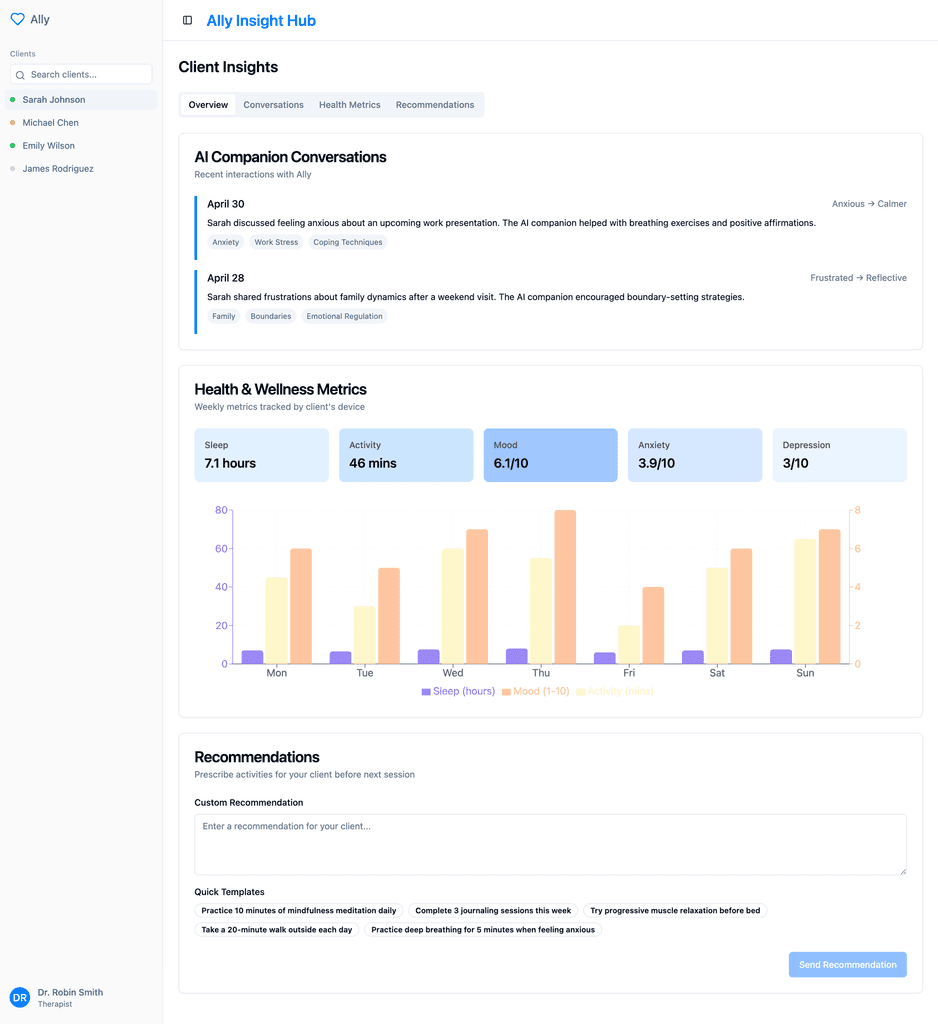This screenshot has height=1024, width=938.
Task: Select client Sarah Johnson
Action: point(81,99)
